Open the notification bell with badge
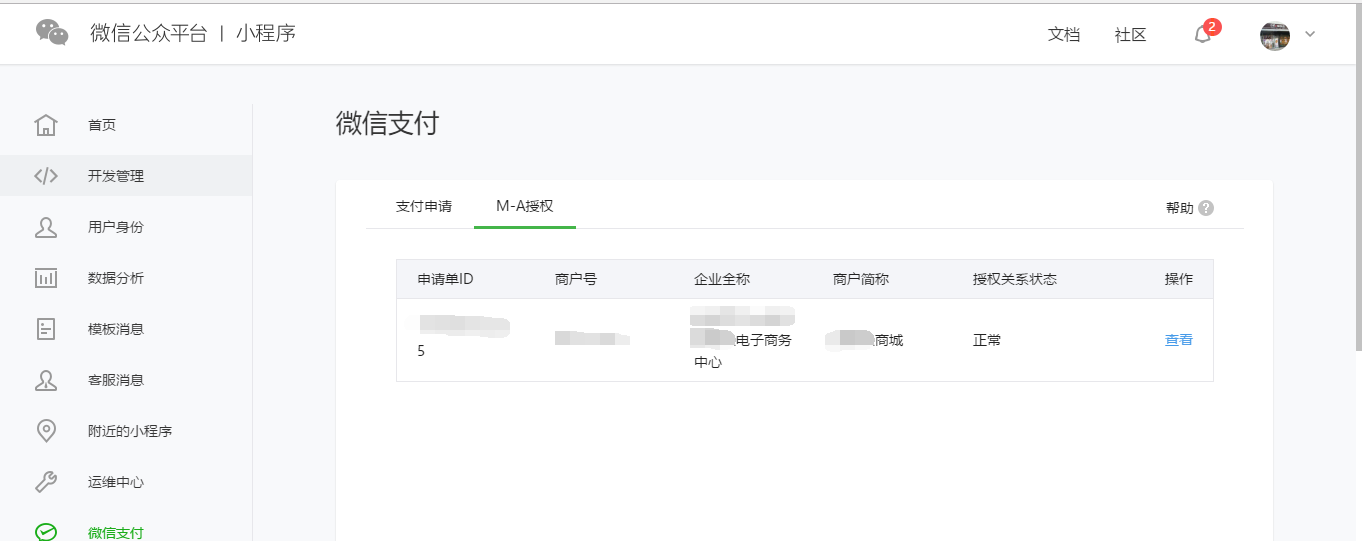1362x541 pixels. coord(1203,35)
